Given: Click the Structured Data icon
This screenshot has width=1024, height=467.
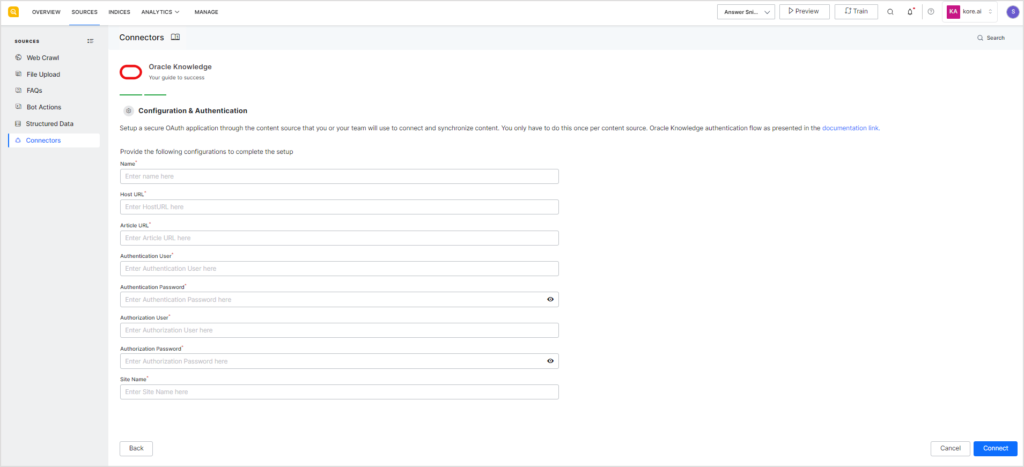Looking at the screenshot, I should [x=18, y=123].
